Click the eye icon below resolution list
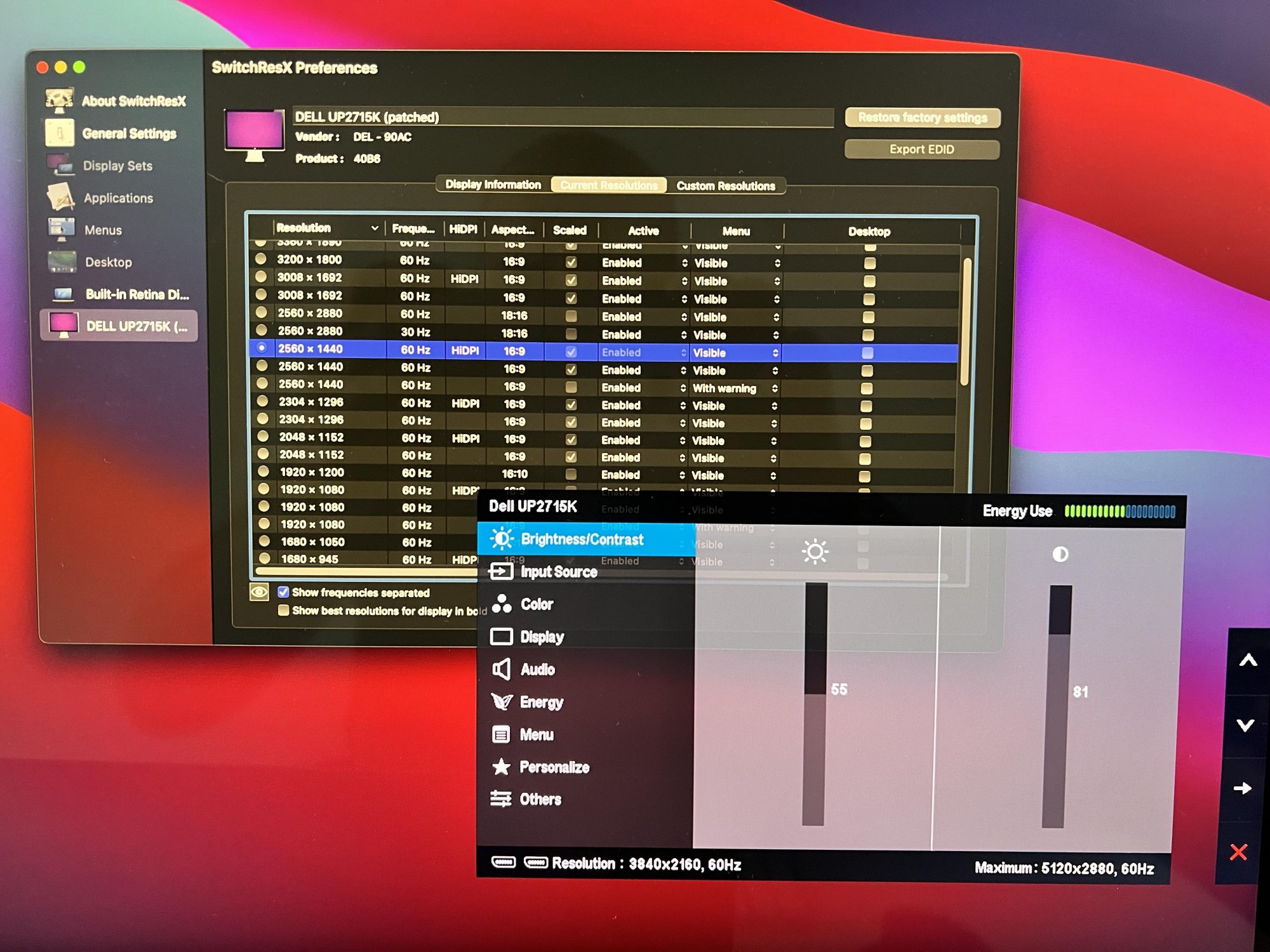Viewport: 1270px width, 952px height. pyautogui.click(x=259, y=593)
